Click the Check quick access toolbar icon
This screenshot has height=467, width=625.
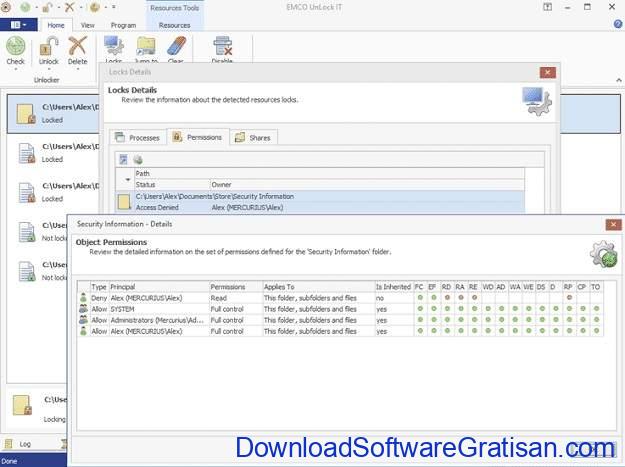pyautogui.click(x=25, y=7)
